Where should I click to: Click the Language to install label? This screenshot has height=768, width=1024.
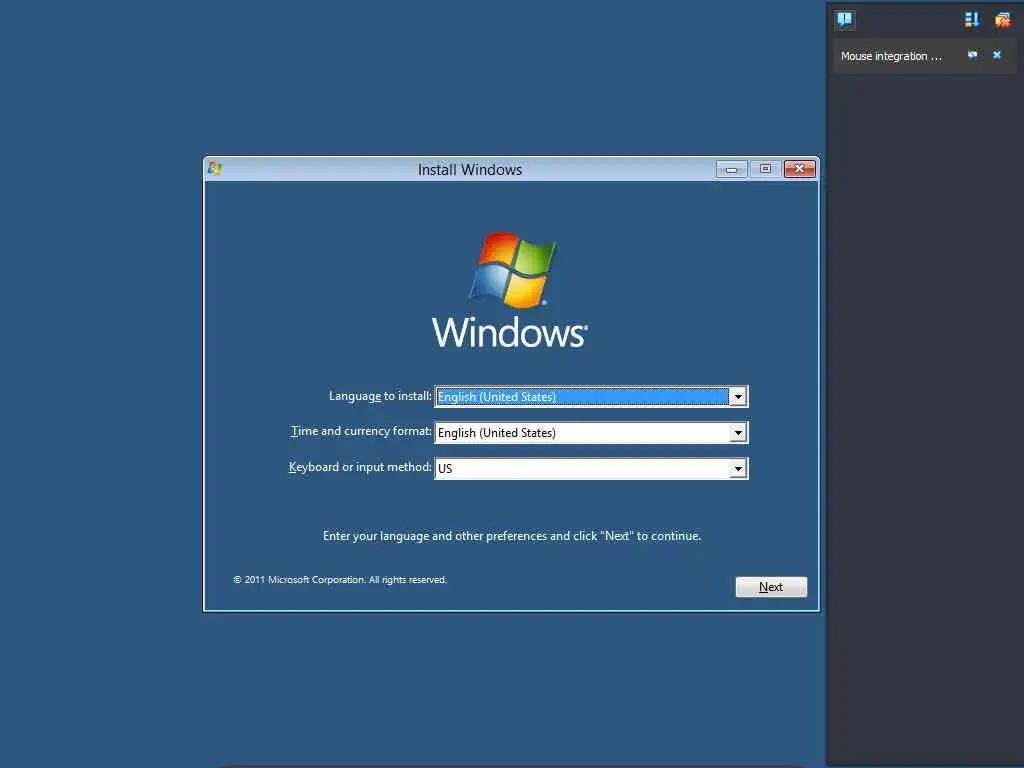point(380,396)
